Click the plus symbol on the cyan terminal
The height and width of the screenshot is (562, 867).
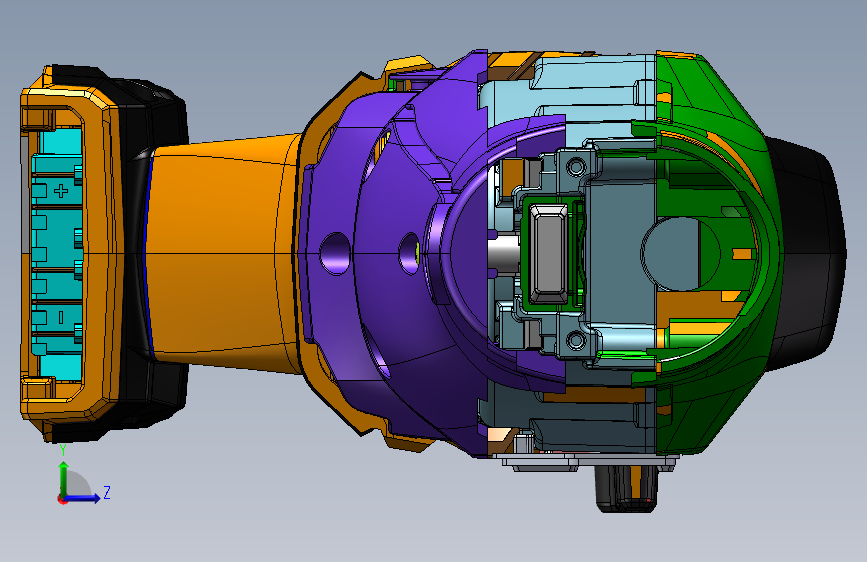point(61,191)
